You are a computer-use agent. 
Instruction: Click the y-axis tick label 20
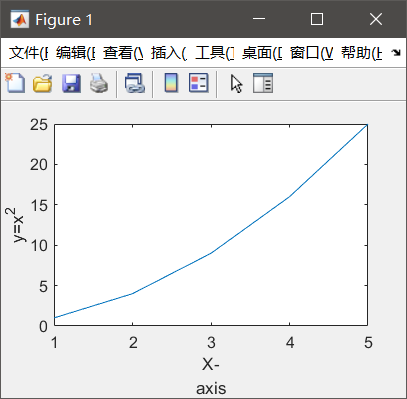pyautogui.click(x=39, y=165)
